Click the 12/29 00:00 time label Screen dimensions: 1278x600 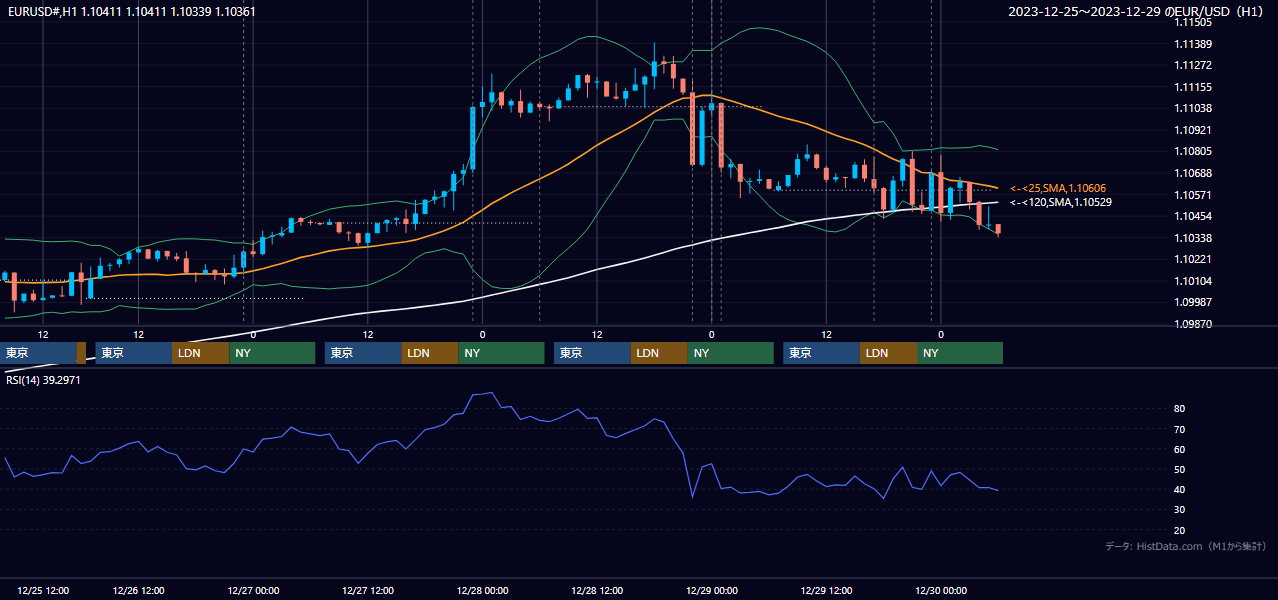click(712, 590)
